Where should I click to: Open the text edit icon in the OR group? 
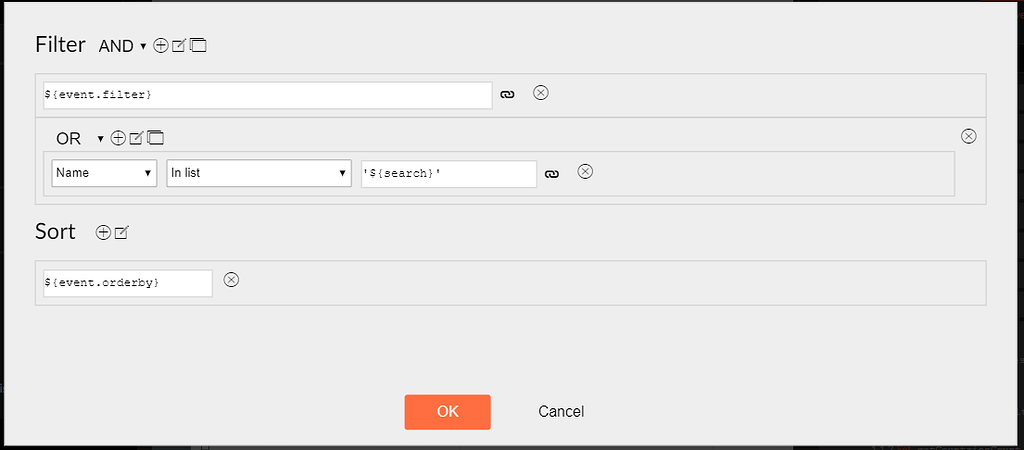136,138
